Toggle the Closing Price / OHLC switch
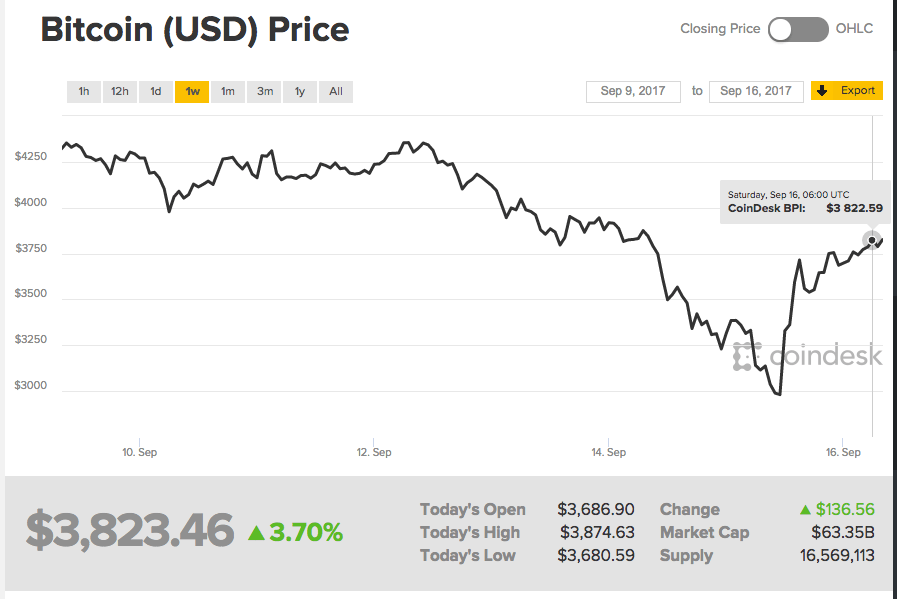Screen dimensions: 897x599 point(798,29)
